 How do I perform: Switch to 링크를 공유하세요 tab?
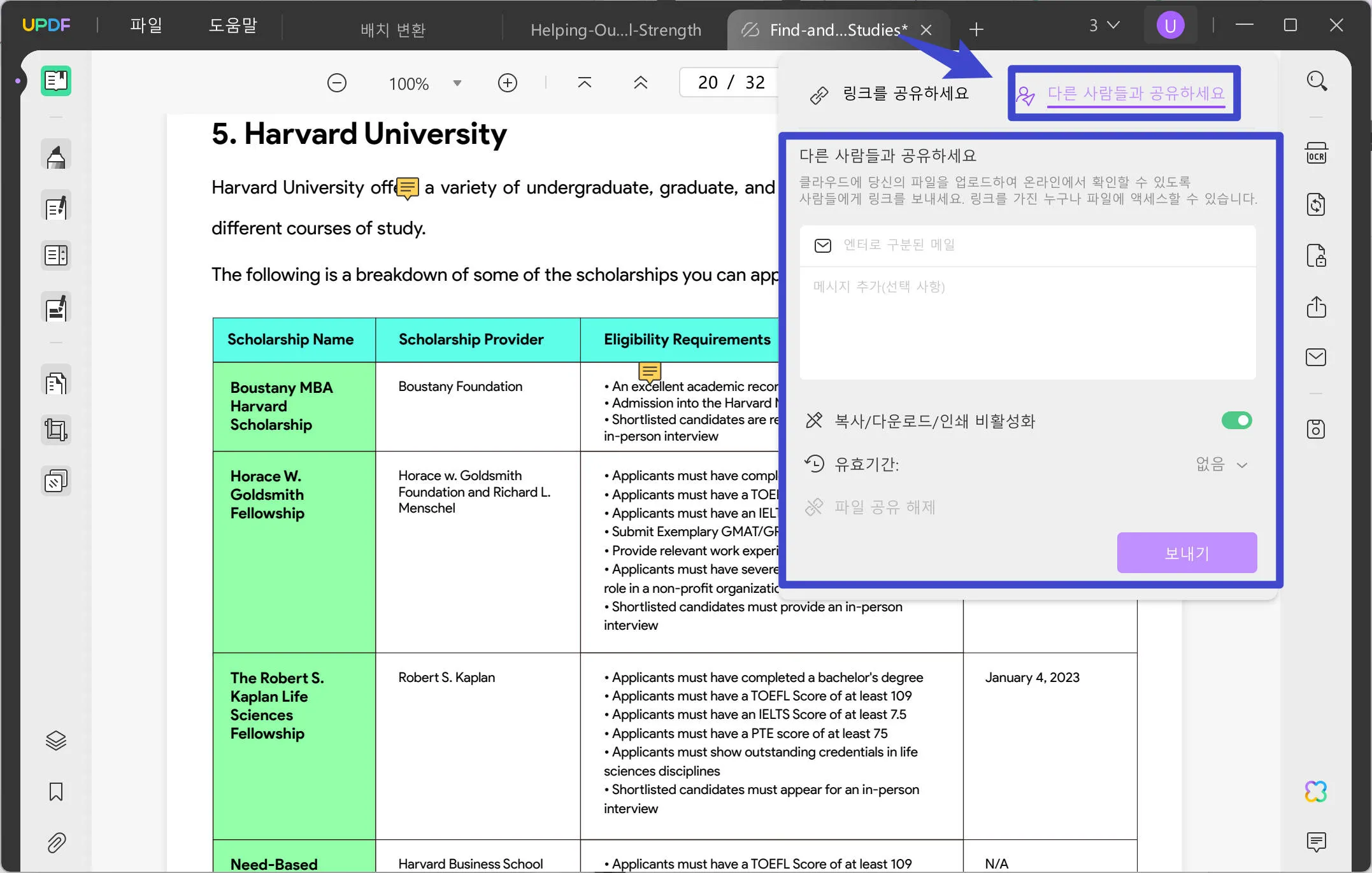(x=890, y=94)
